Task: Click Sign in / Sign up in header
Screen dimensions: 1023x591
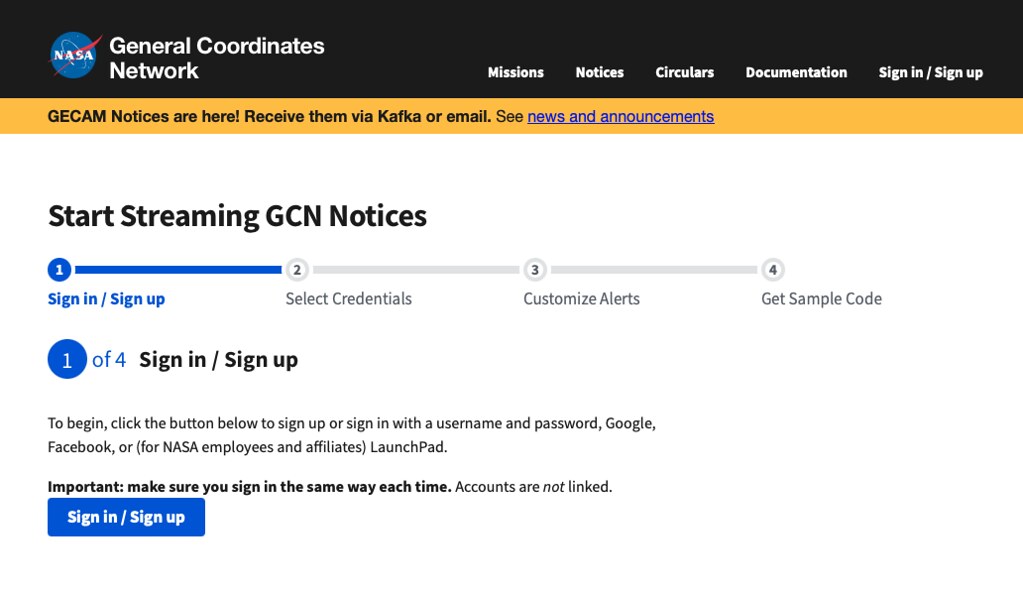Action: [x=930, y=72]
